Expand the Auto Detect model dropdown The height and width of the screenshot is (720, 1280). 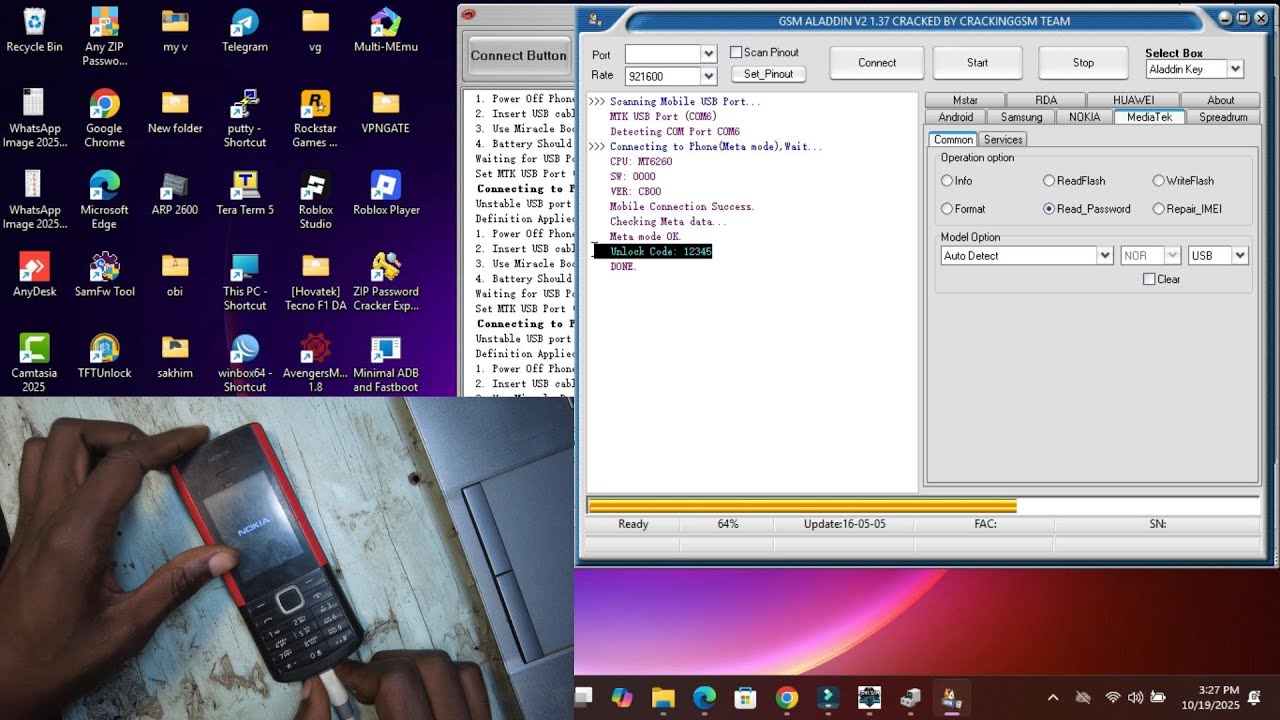click(1105, 256)
